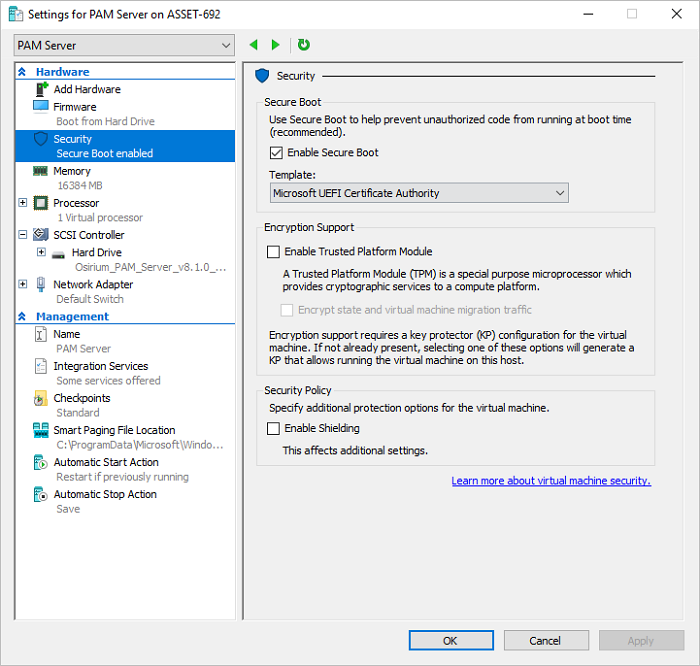The height and width of the screenshot is (666, 700).
Task: Click the SCSI Controller icon
Action: click(x=41, y=234)
